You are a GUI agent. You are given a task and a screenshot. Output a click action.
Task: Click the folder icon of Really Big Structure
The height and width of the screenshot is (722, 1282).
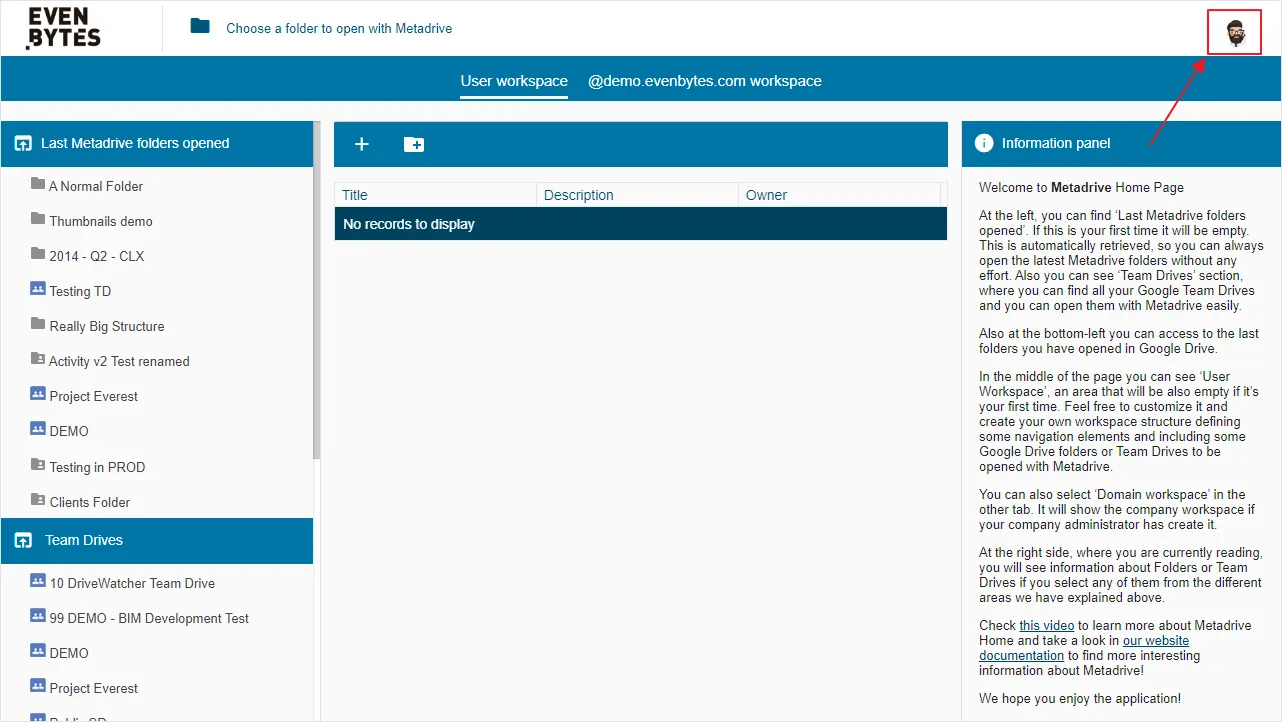pyautogui.click(x=38, y=324)
